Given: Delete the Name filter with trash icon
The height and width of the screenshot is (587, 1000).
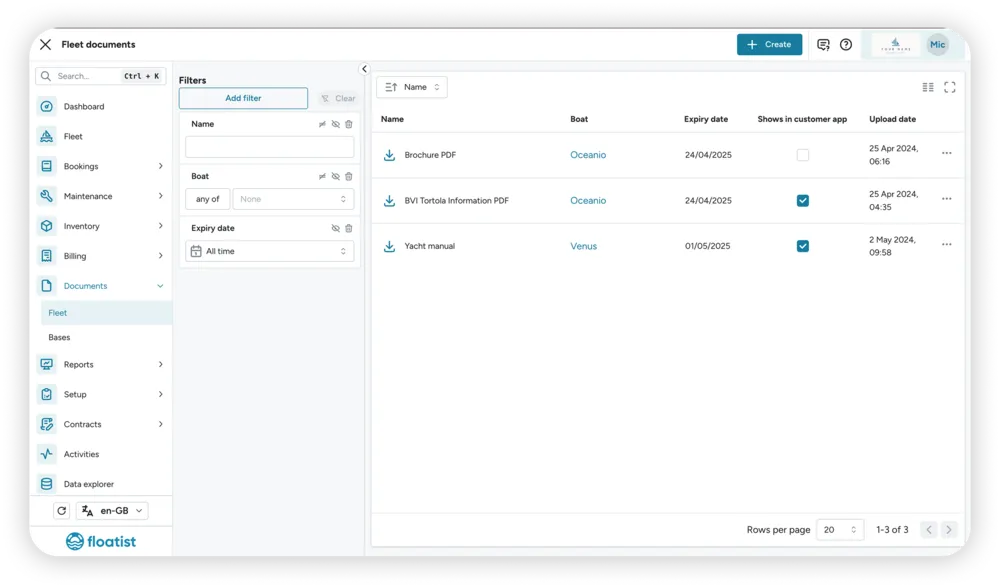Looking at the screenshot, I should (x=349, y=124).
